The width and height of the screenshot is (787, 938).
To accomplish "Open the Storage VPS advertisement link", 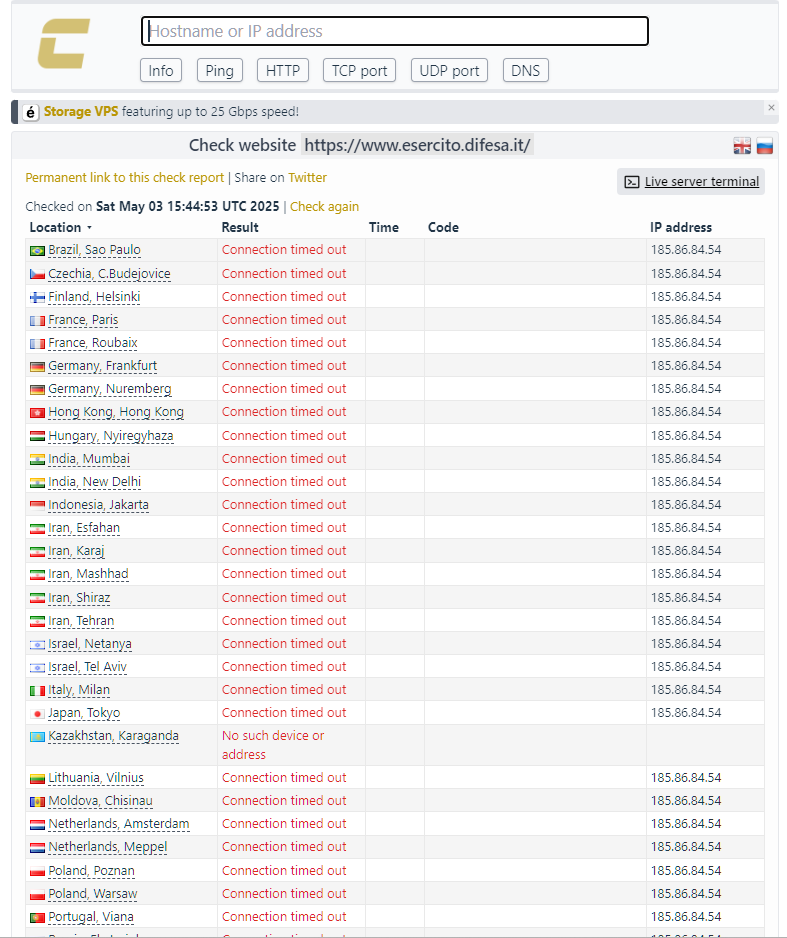I will point(80,112).
